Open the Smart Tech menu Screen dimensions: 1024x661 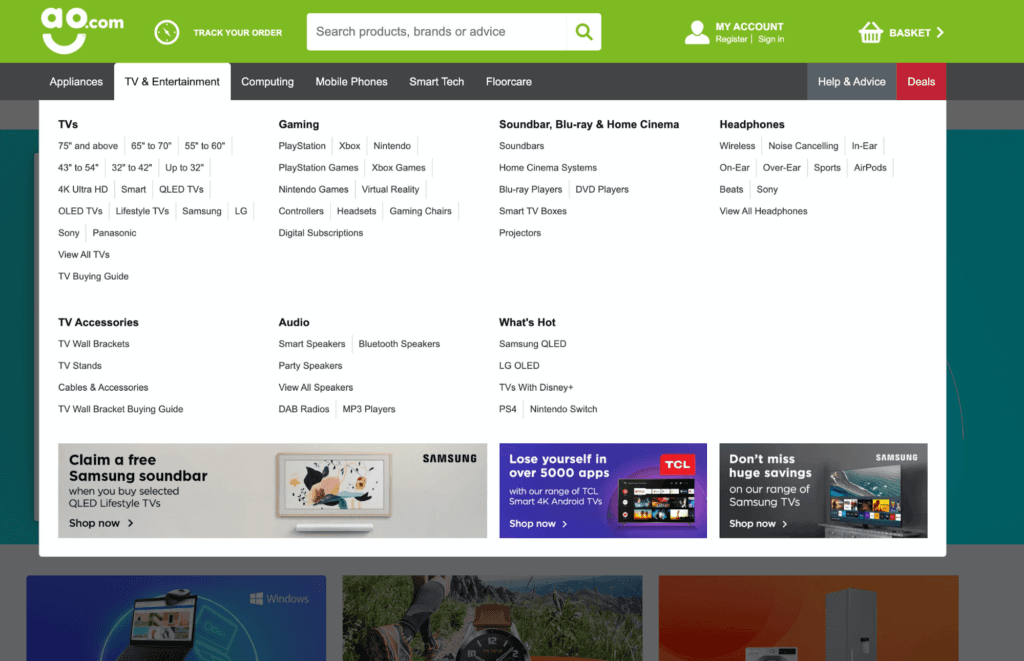coord(436,82)
